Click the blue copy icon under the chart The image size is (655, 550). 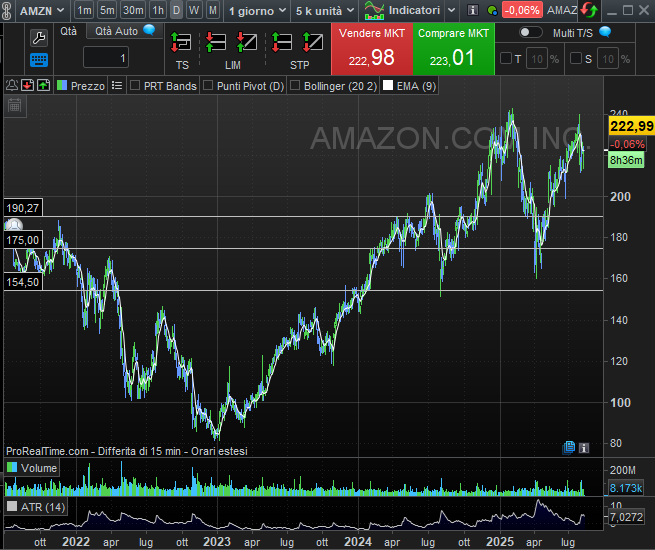[569, 448]
